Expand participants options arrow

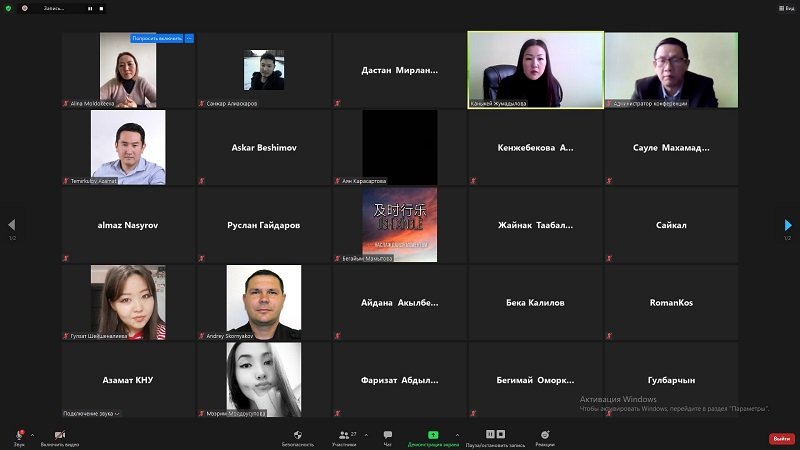(366, 435)
